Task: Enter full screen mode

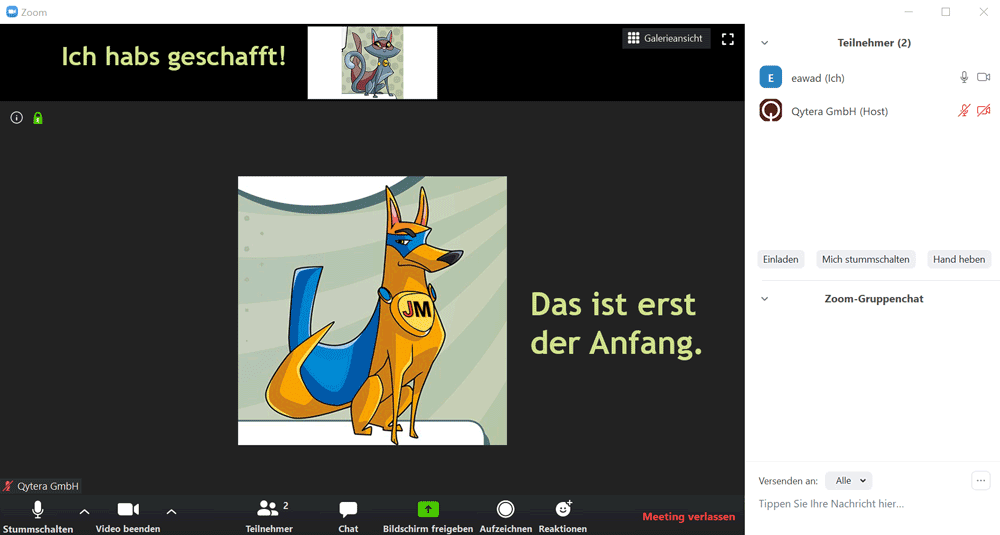Action: pyautogui.click(x=728, y=39)
